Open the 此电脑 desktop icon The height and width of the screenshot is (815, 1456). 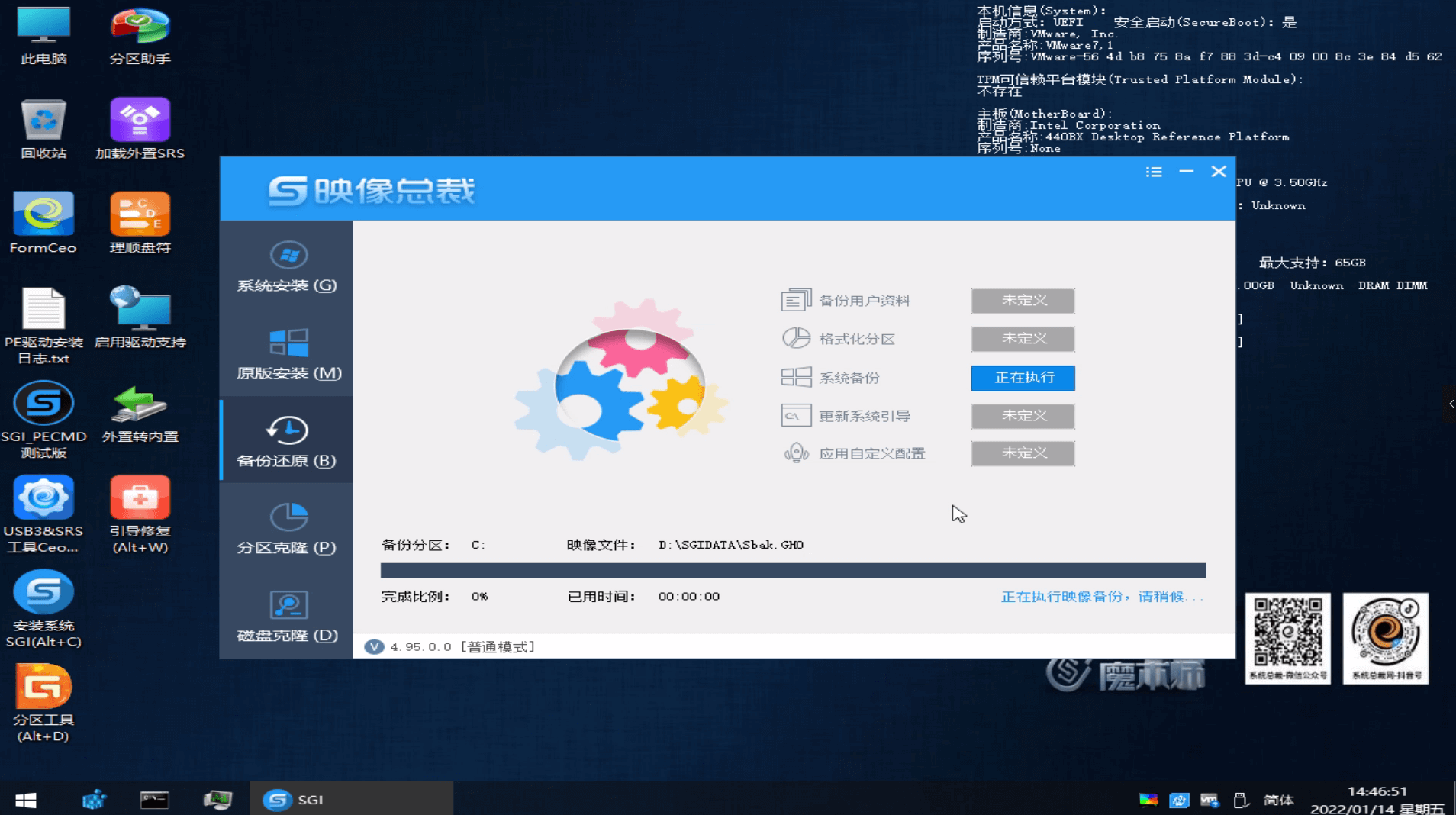pos(43,35)
